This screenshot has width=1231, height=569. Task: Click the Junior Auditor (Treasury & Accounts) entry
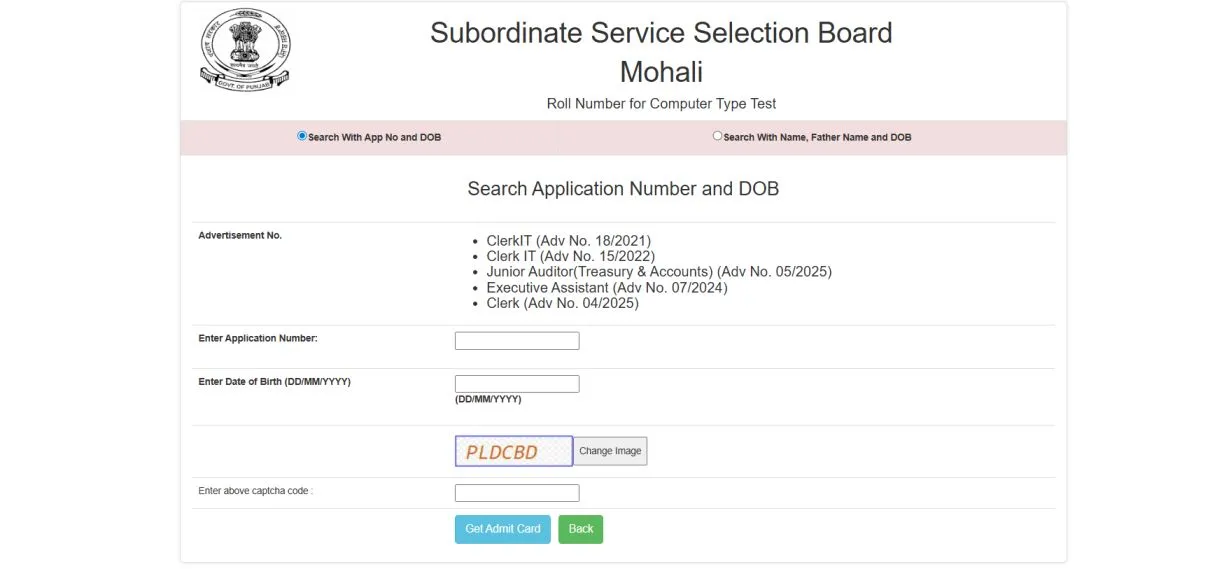(658, 272)
